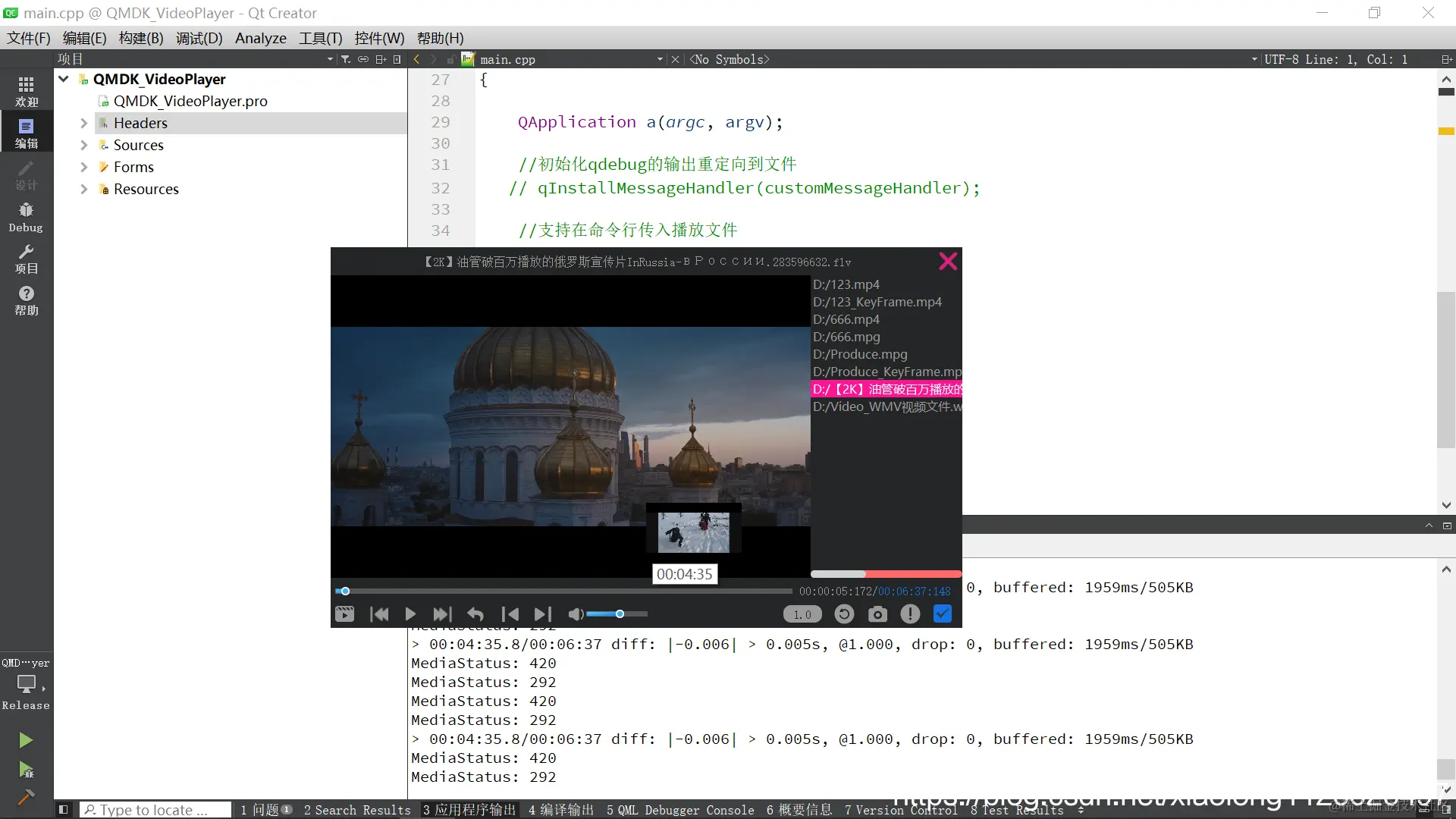Image resolution: width=1456 pixels, height=819 pixels.
Task: Click the undo return arrow icon
Action: [x=475, y=614]
